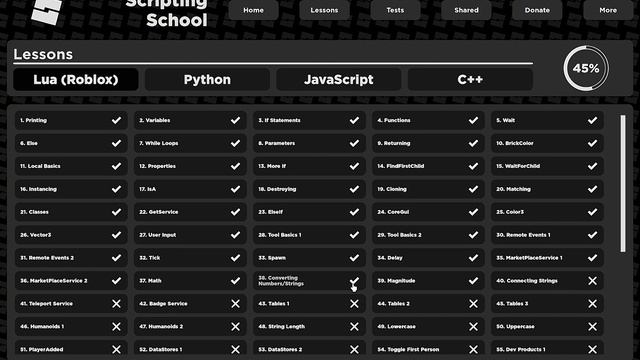The height and width of the screenshot is (360, 640).
Task: Open lesson 16. Instancing
Action: (x=71, y=189)
